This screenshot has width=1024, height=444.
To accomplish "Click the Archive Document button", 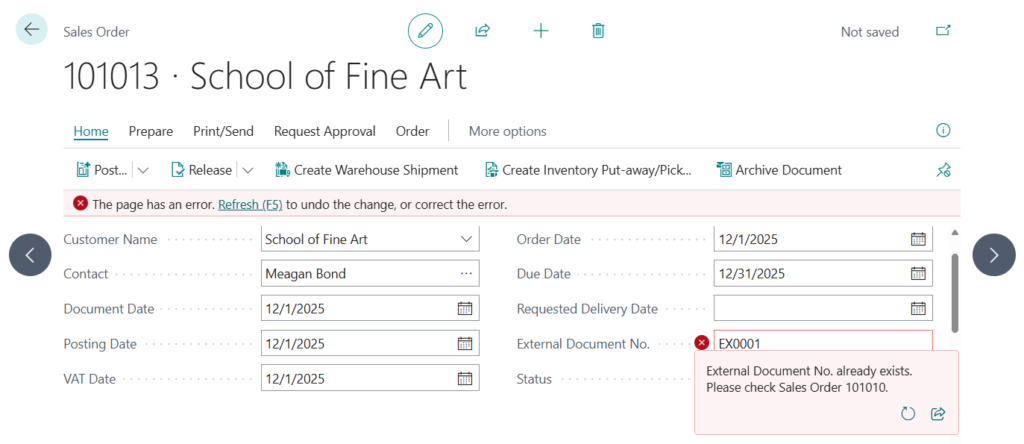I will [779, 170].
